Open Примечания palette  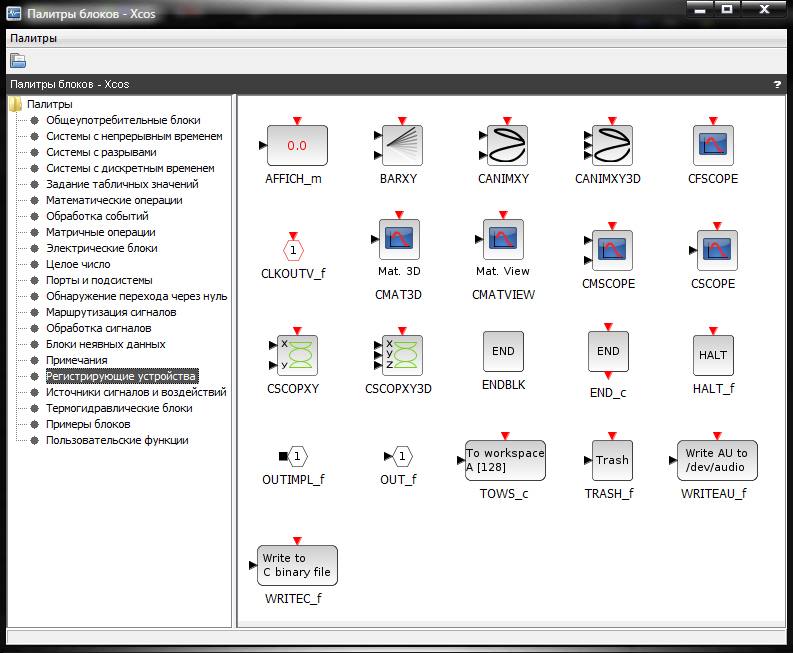[x=77, y=361]
